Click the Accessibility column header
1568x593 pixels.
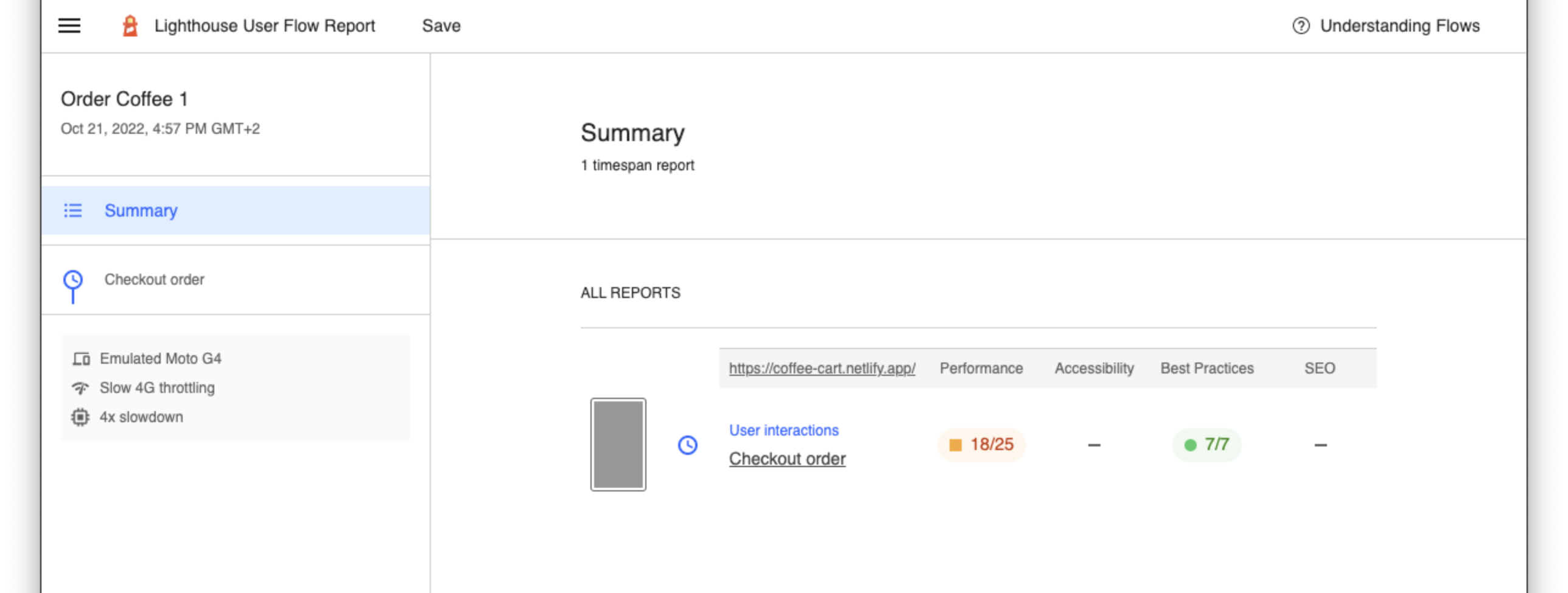pos(1094,368)
